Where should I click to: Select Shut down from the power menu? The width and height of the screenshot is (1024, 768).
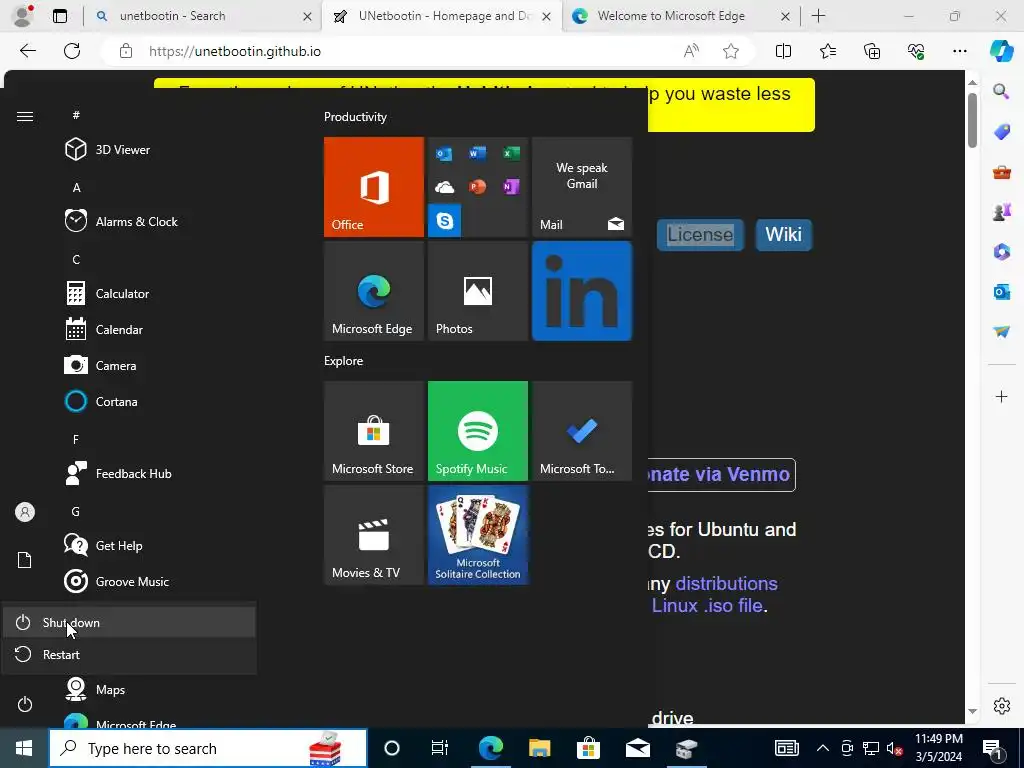pos(129,622)
